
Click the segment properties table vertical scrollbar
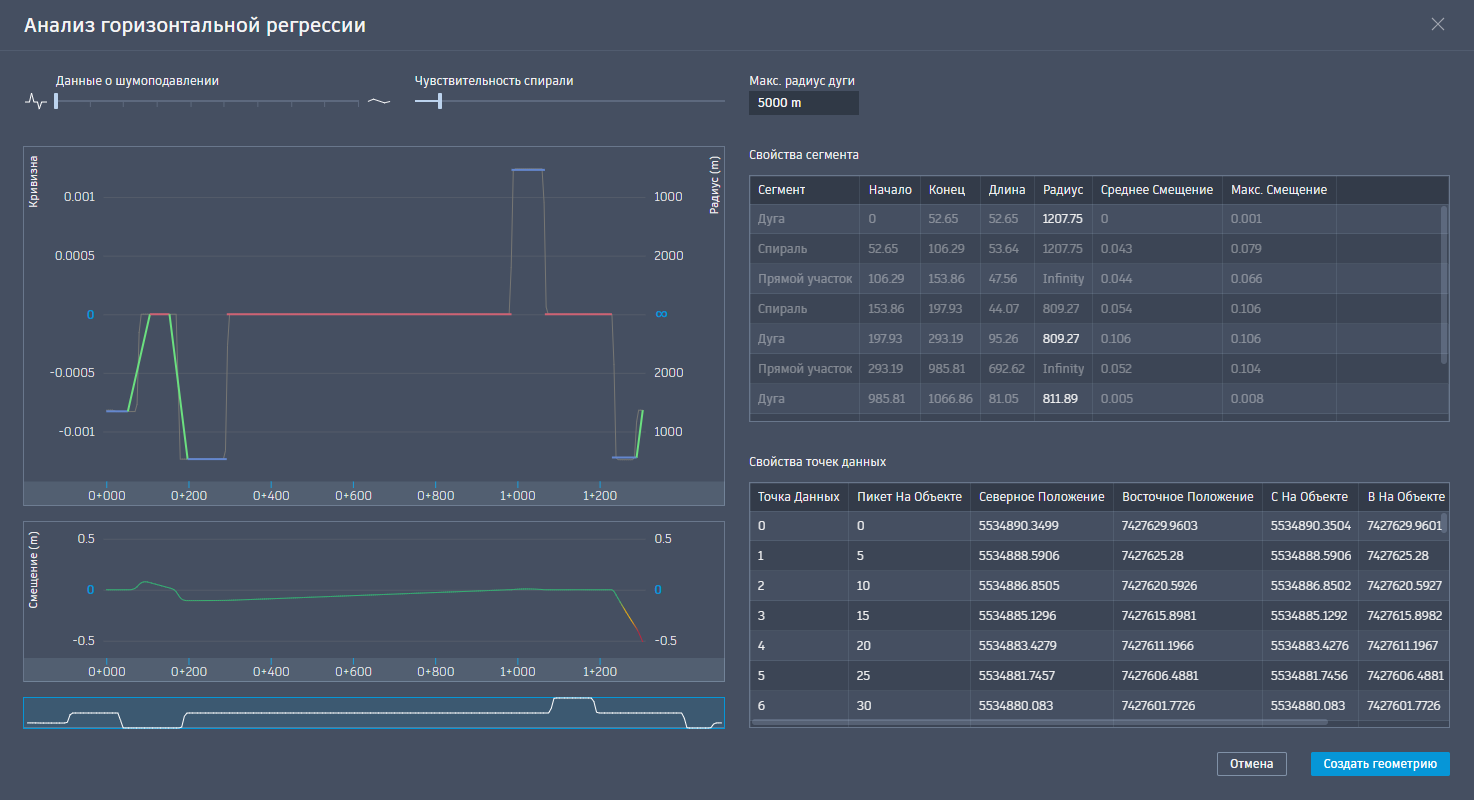coord(1443,285)
